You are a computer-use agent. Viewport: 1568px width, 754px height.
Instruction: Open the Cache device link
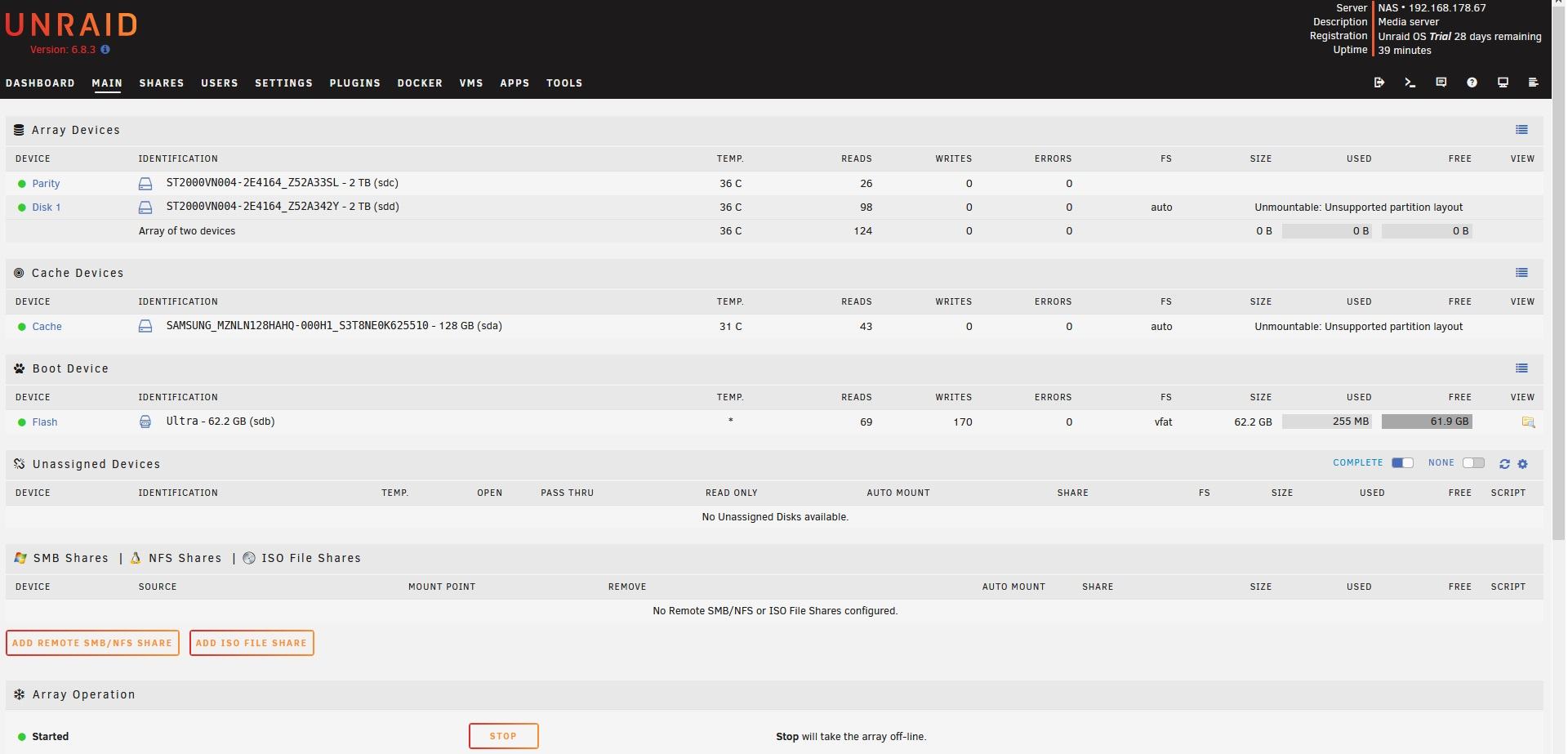point(47,327)
